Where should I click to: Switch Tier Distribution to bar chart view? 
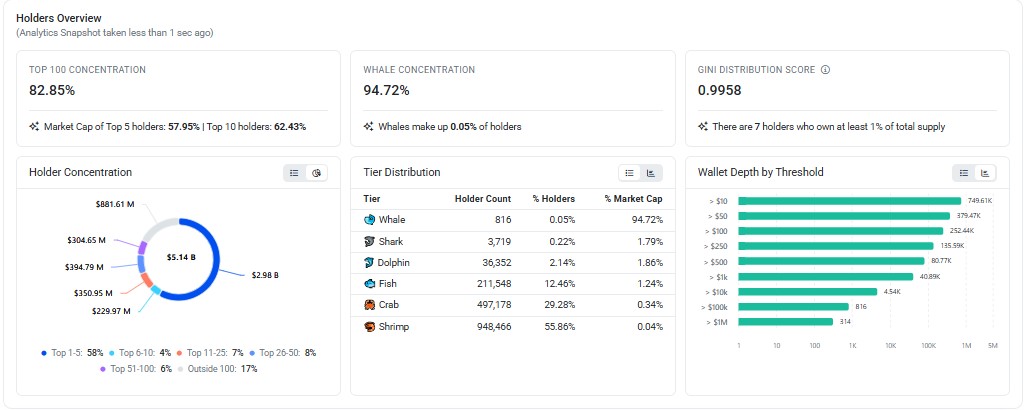coord(651,173)
